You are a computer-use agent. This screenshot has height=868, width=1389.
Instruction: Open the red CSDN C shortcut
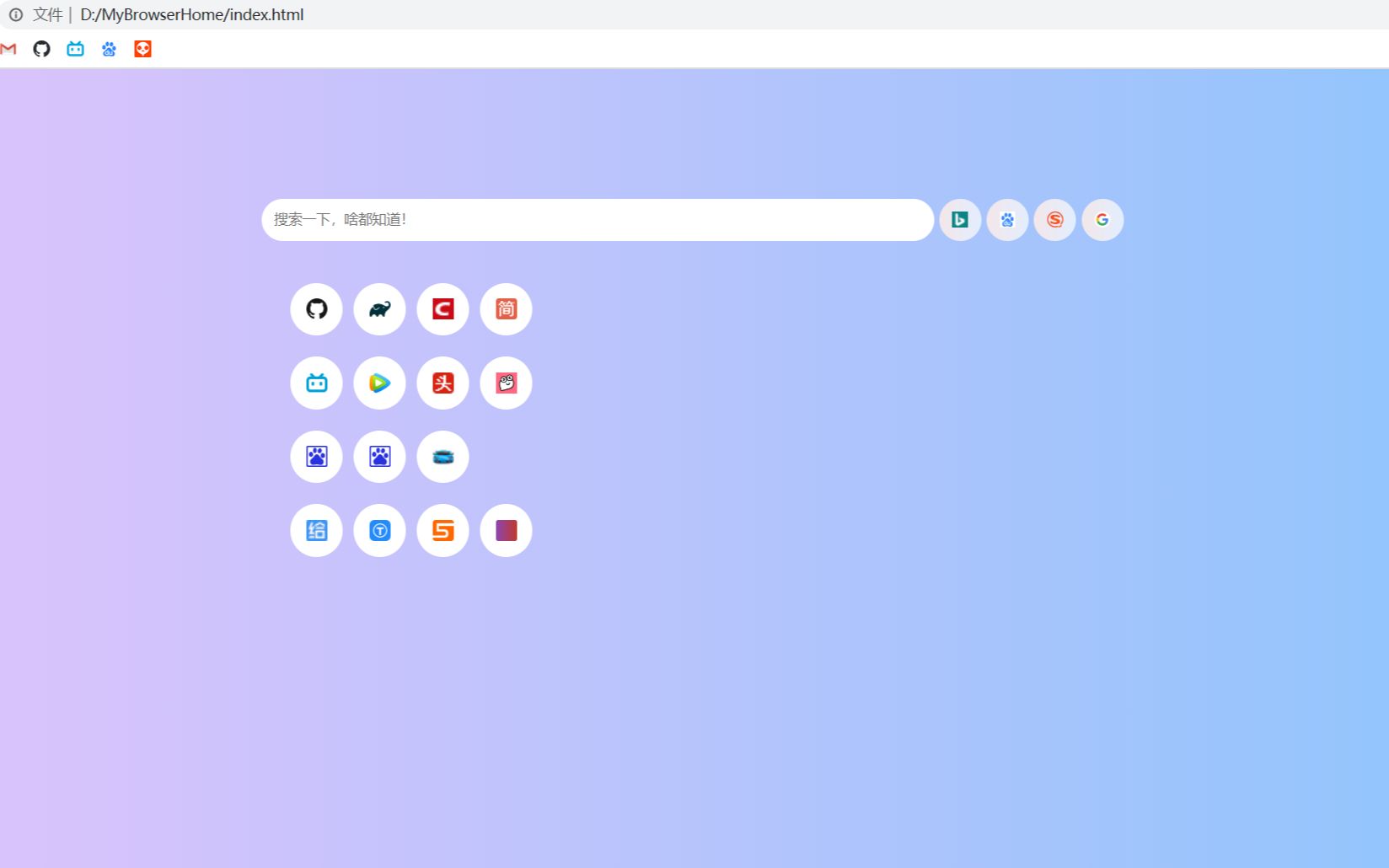point(442,309)
